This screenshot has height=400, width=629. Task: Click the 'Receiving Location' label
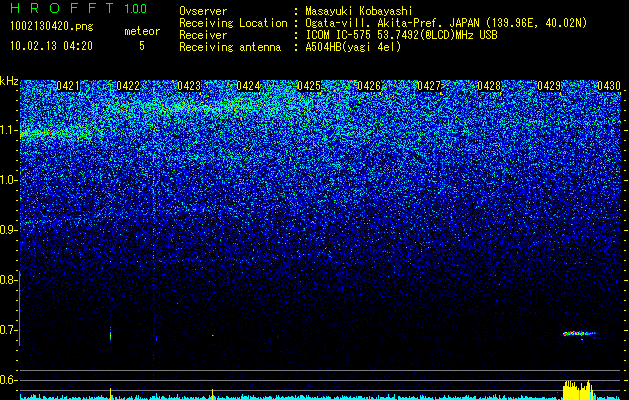pyautogui.click(x=233, y=23)
